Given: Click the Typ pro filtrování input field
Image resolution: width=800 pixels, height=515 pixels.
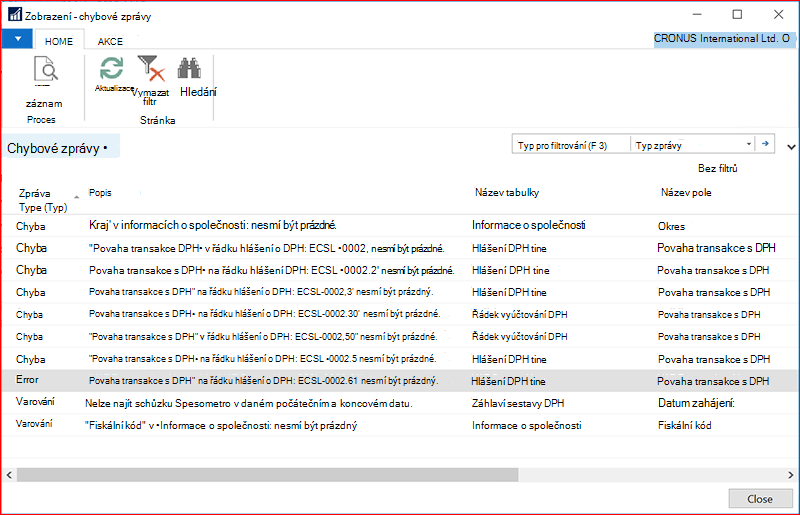Looking at the screenshot, I should pos(571,145).
